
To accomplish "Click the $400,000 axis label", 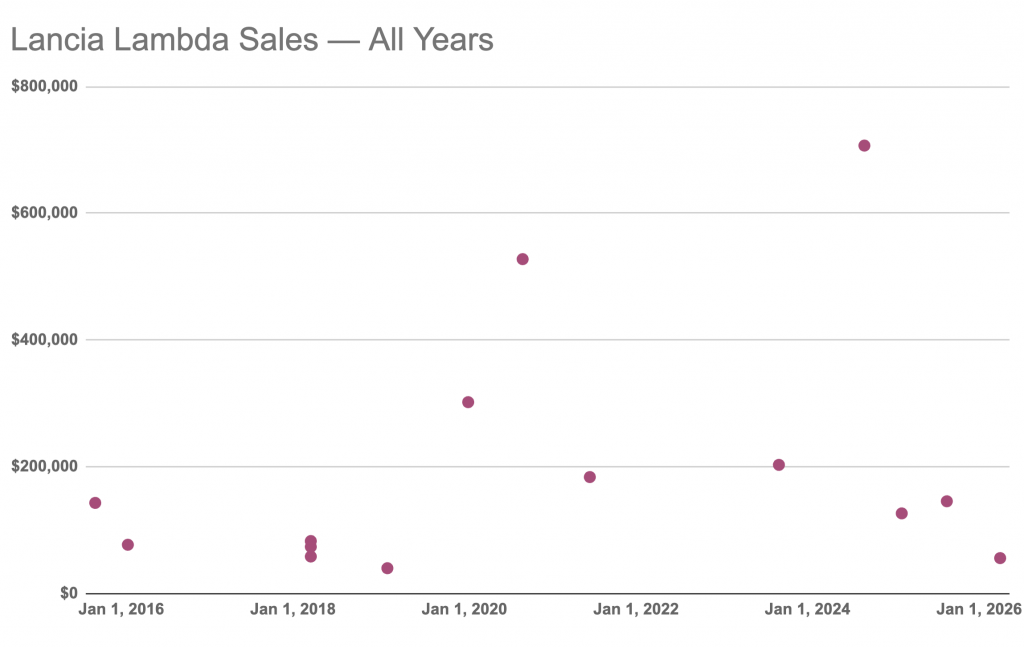I will pos(44,339).
